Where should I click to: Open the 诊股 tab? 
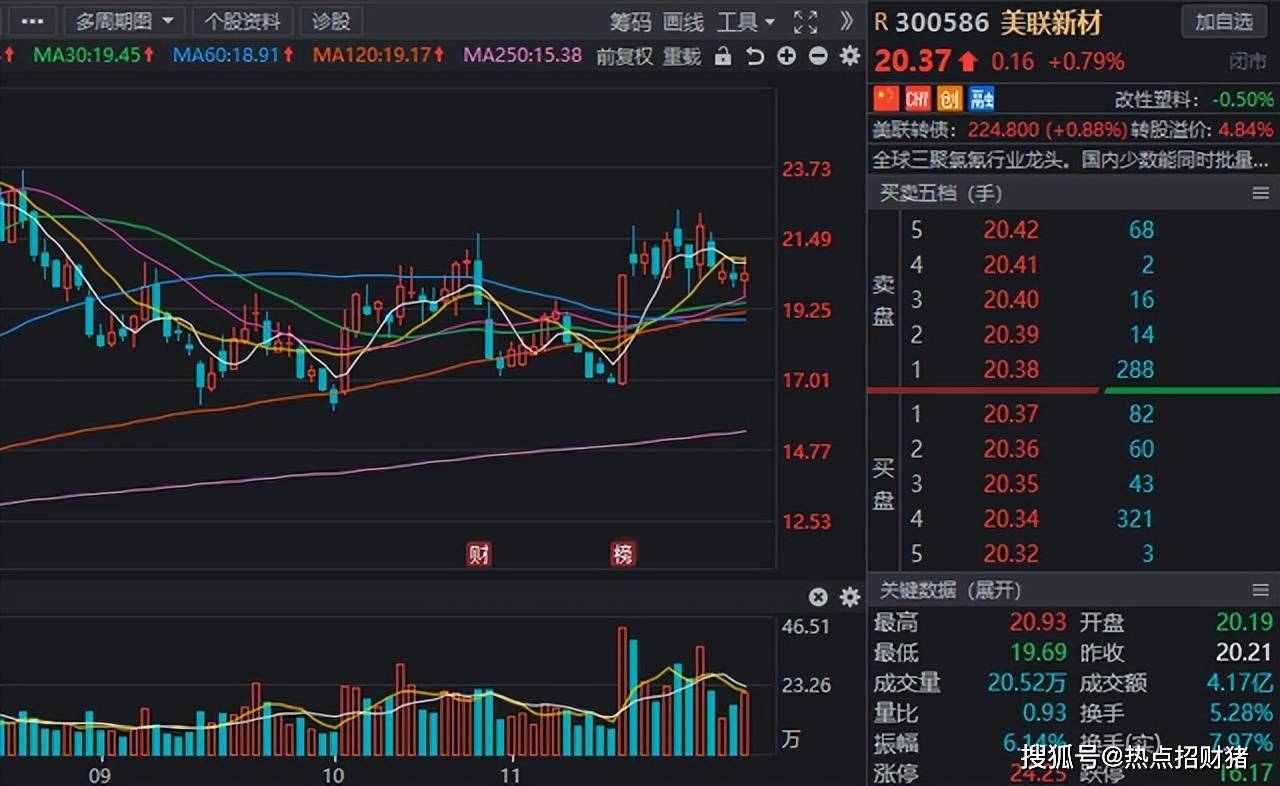click(332, 21)
